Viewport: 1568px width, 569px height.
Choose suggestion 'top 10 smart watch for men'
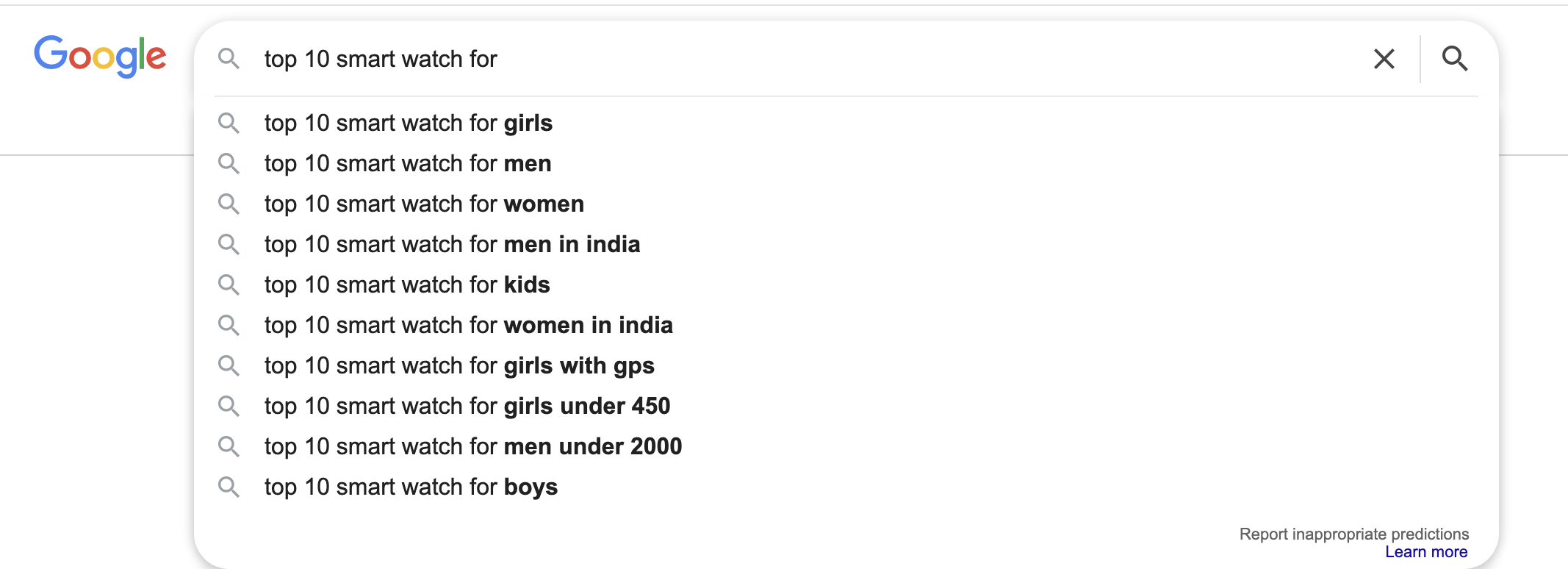408,163
